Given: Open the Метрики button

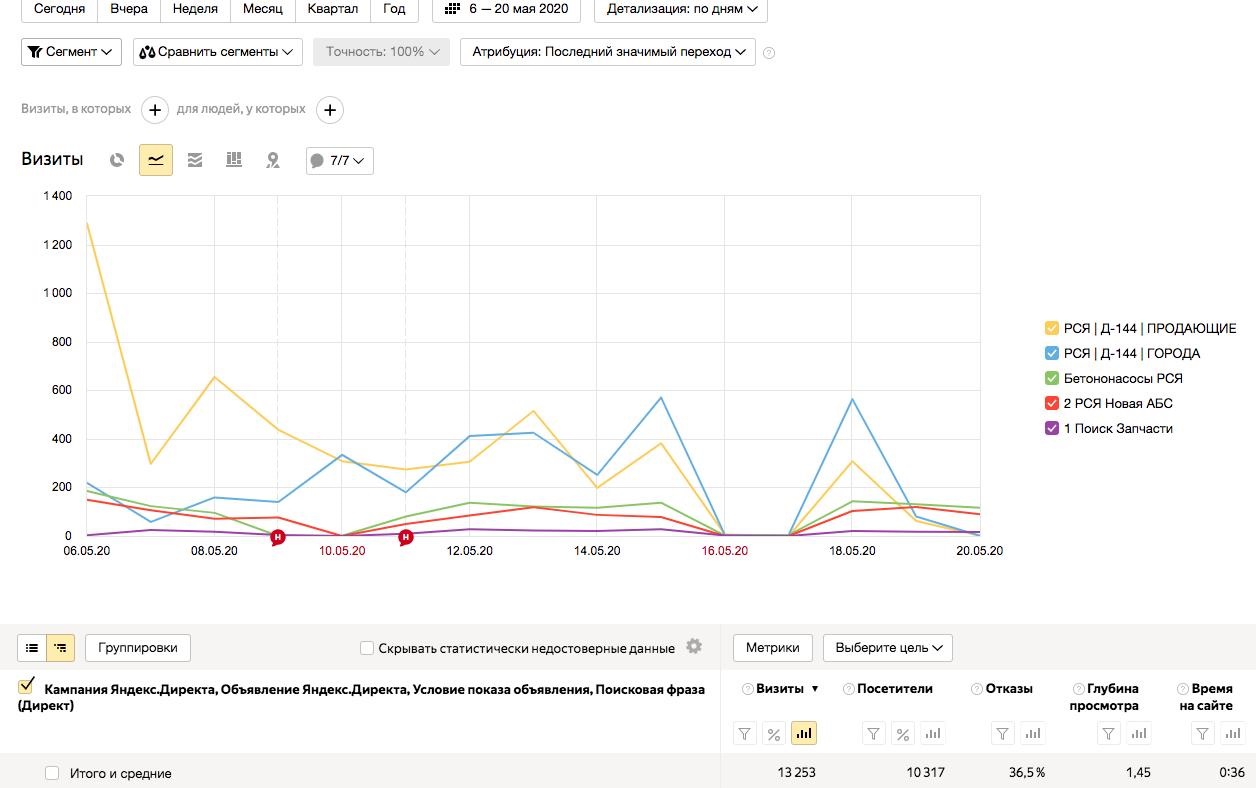Looking at the screenshot, I should [x=772, y=648].
